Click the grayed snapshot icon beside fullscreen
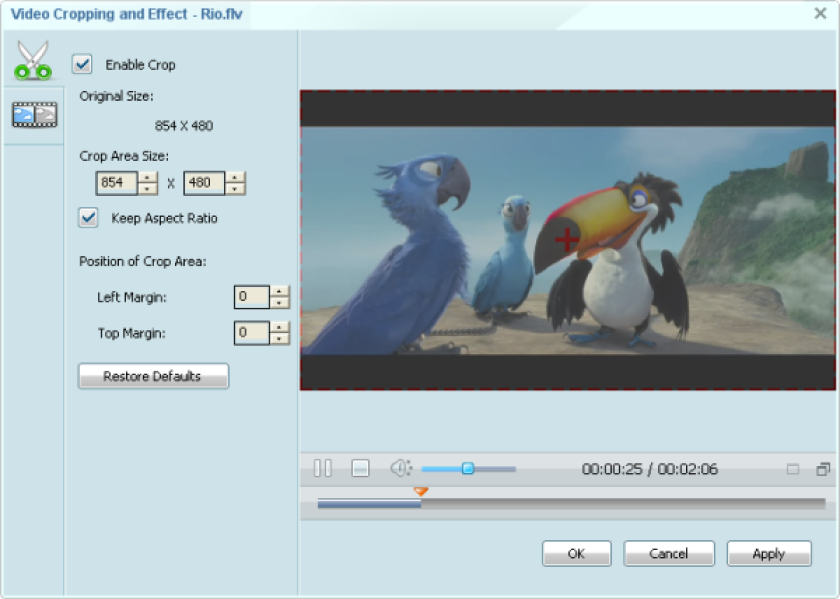The image size is (840, 599). [793, 469]
